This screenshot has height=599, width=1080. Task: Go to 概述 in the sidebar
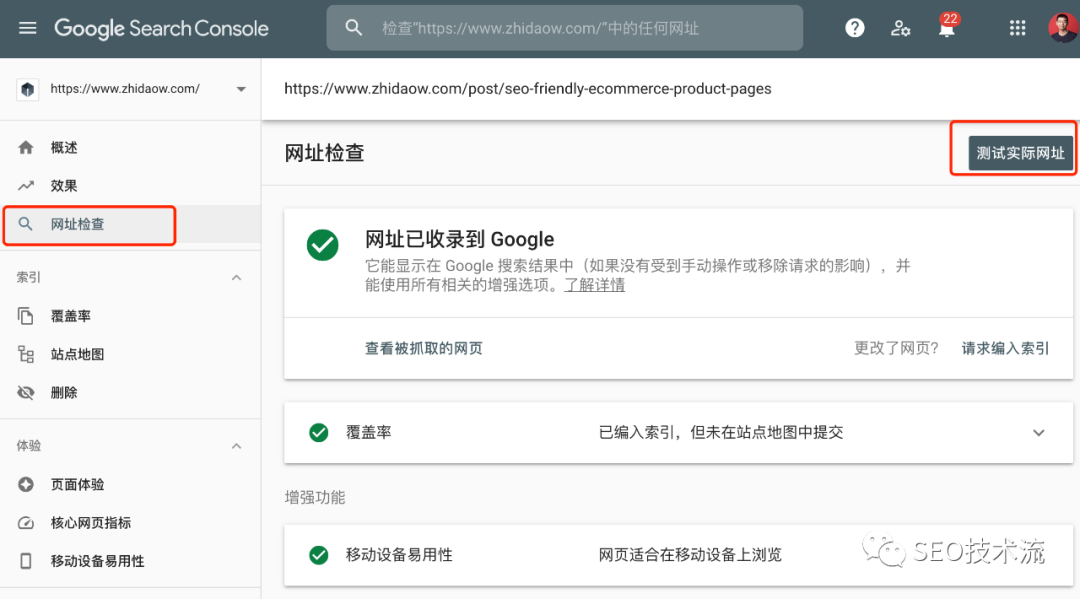(x=64, y=148)
